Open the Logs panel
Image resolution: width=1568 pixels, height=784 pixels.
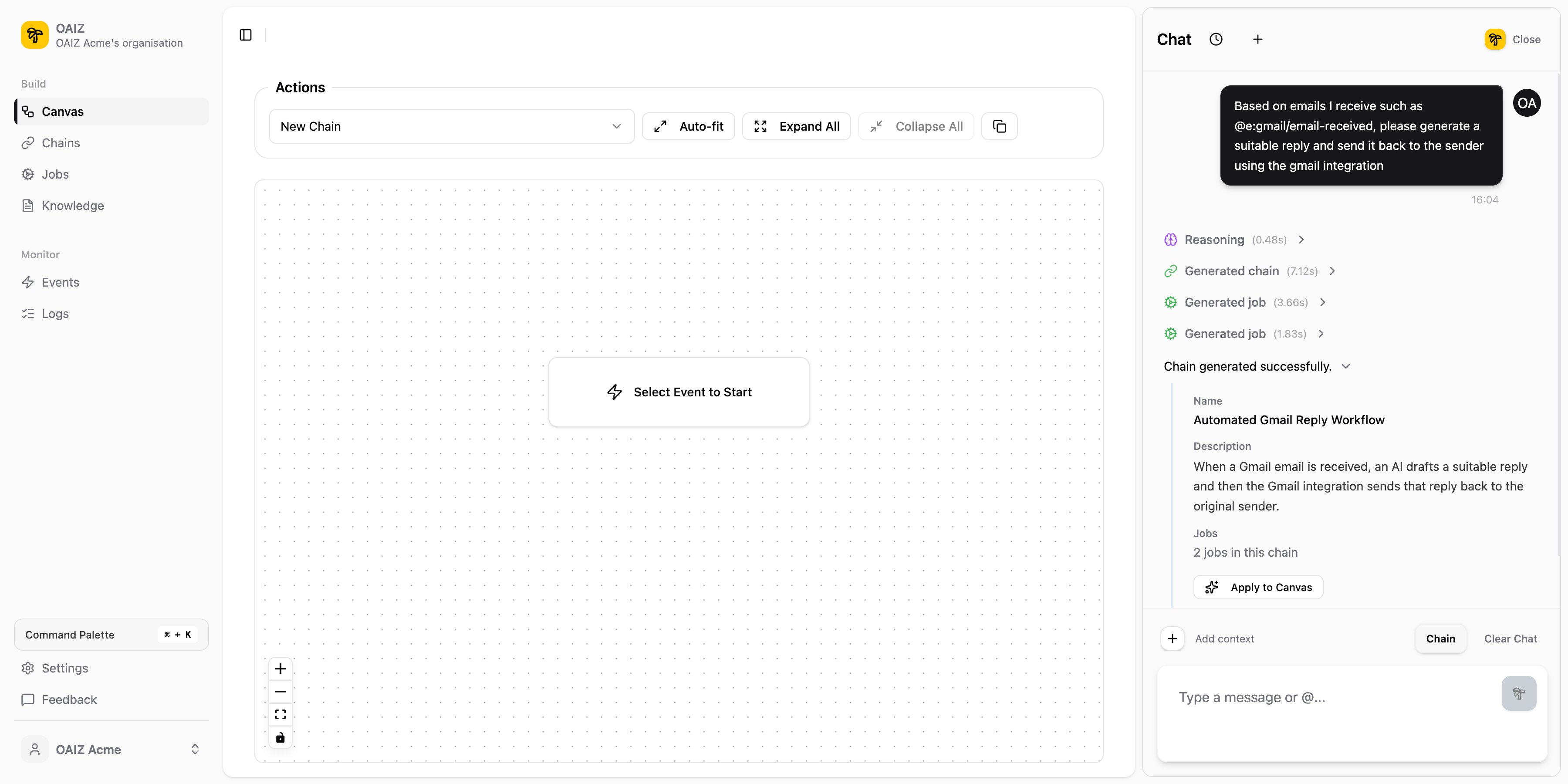tap(55, 314)
